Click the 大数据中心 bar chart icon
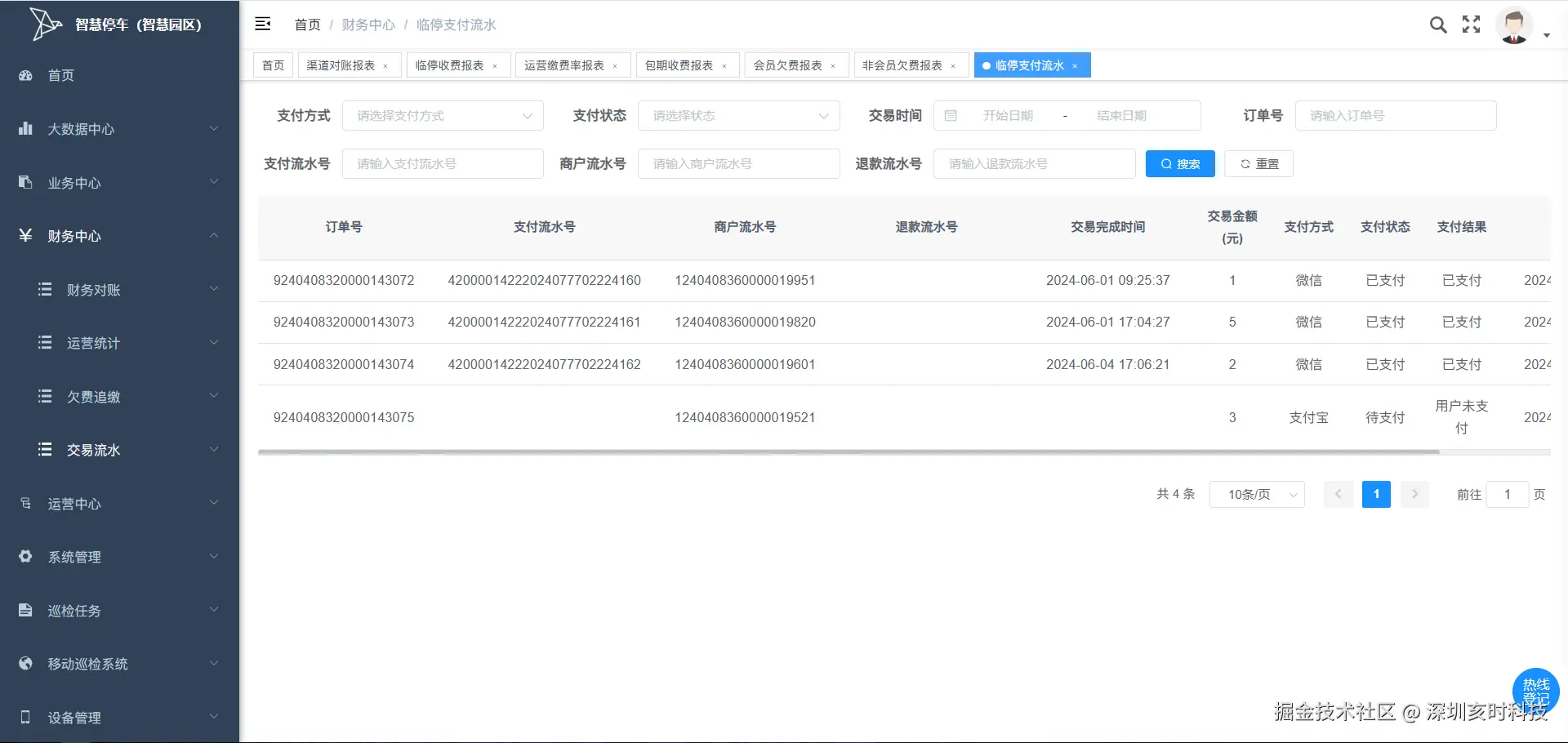 tap(25, 128)
